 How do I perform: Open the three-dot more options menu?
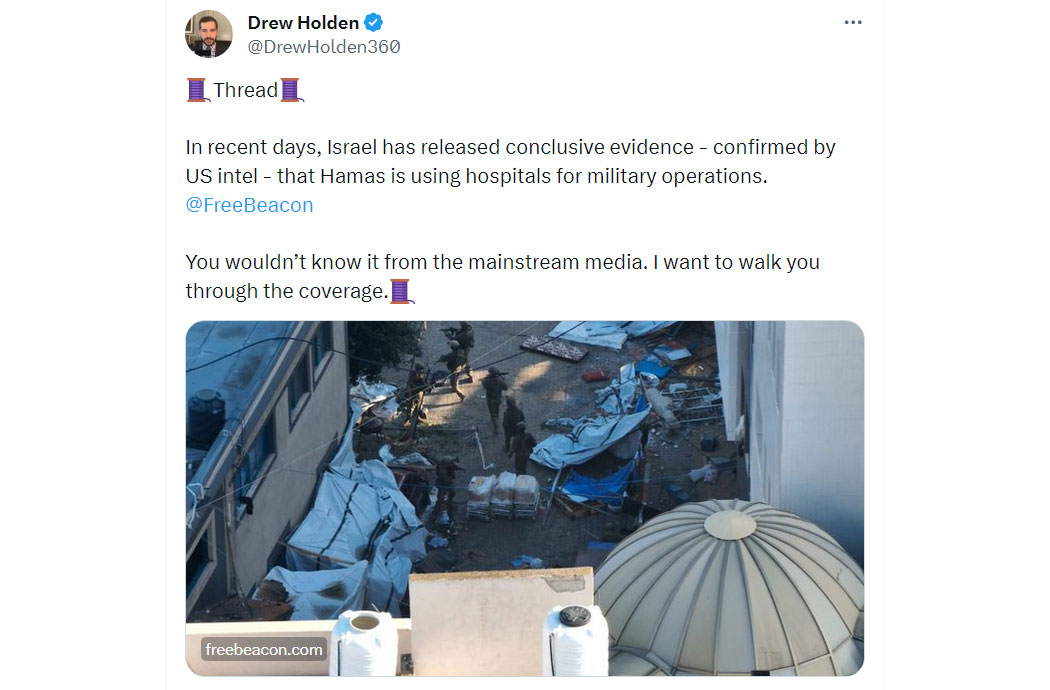pyautogui.click(x=852, y=22)
